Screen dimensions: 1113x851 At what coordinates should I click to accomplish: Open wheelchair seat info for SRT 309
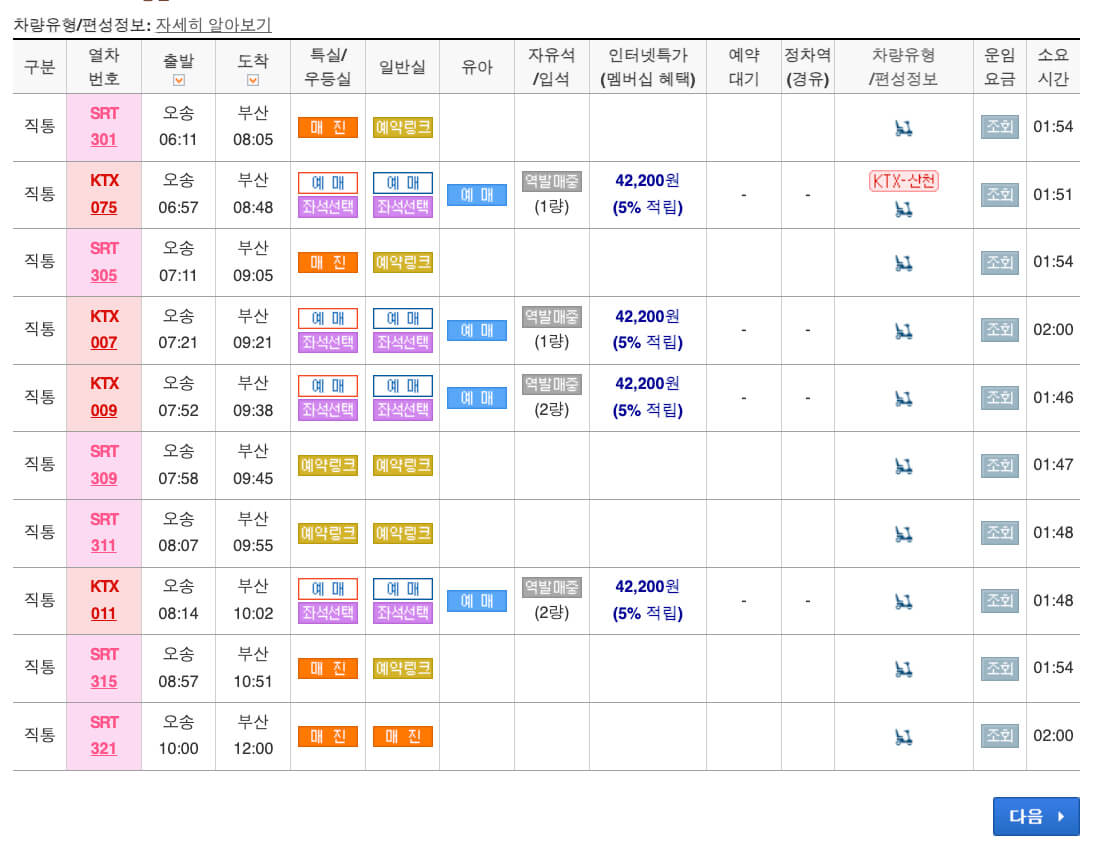(903, 466)
